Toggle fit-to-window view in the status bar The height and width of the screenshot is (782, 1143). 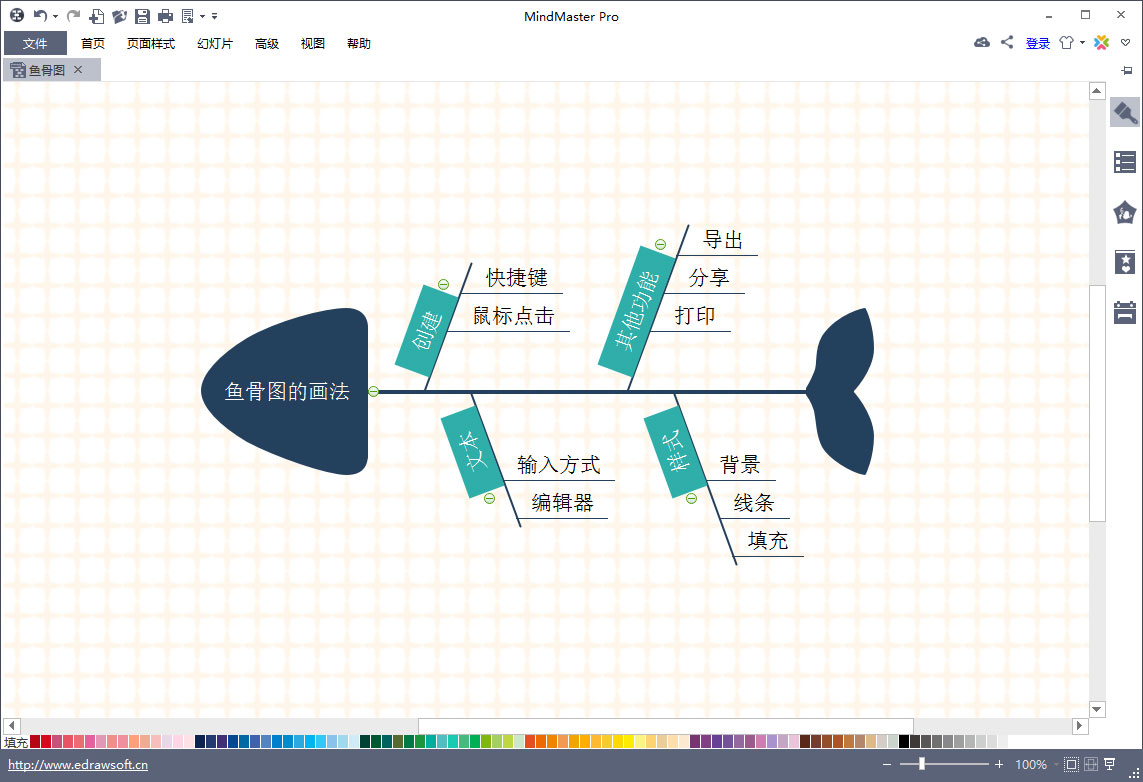pos(1070,763)
